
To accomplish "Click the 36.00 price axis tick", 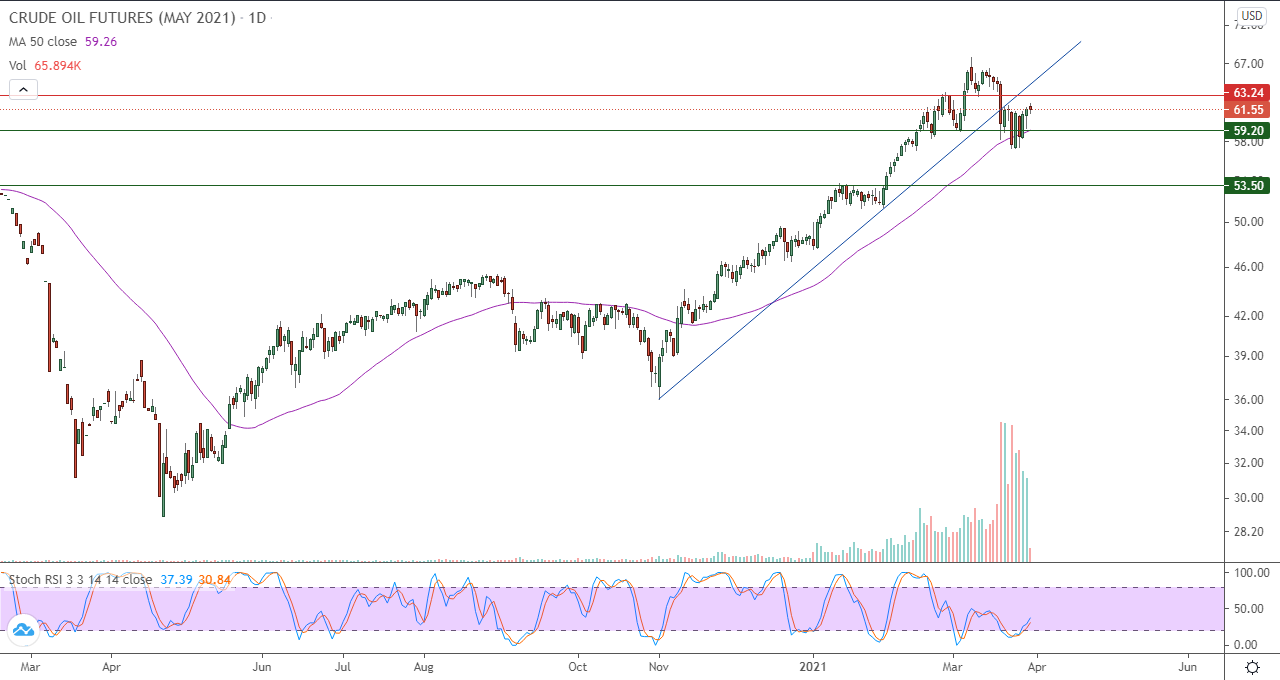I will click(1251, 400).
